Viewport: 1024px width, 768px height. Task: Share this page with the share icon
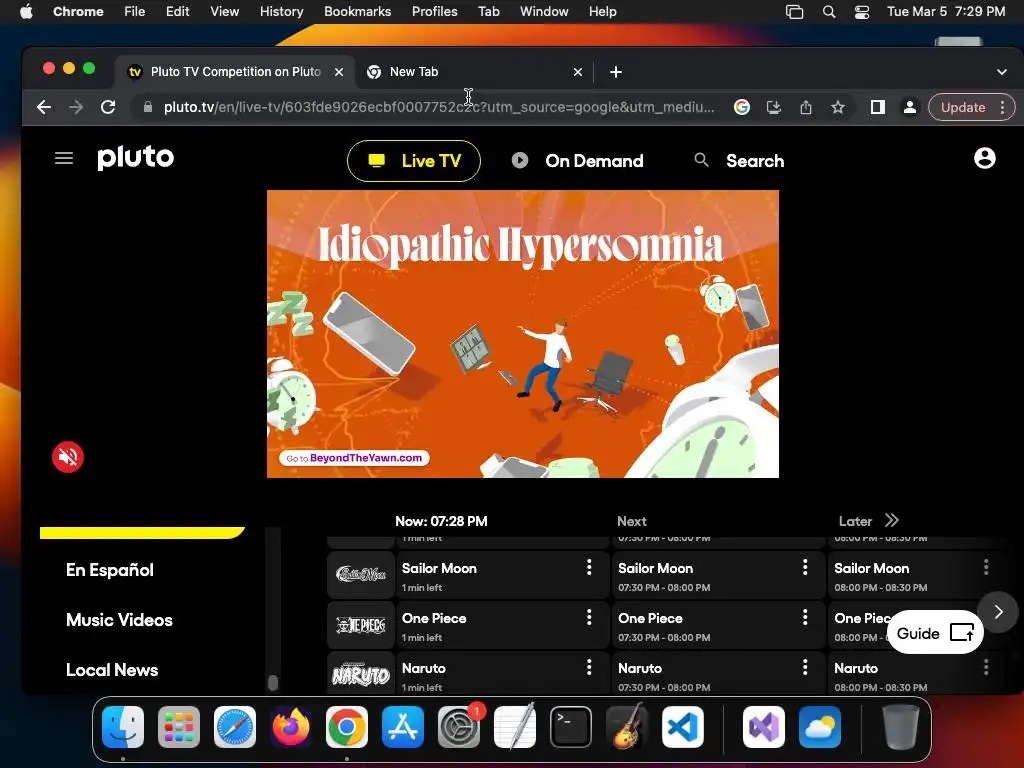coord(806,107)
